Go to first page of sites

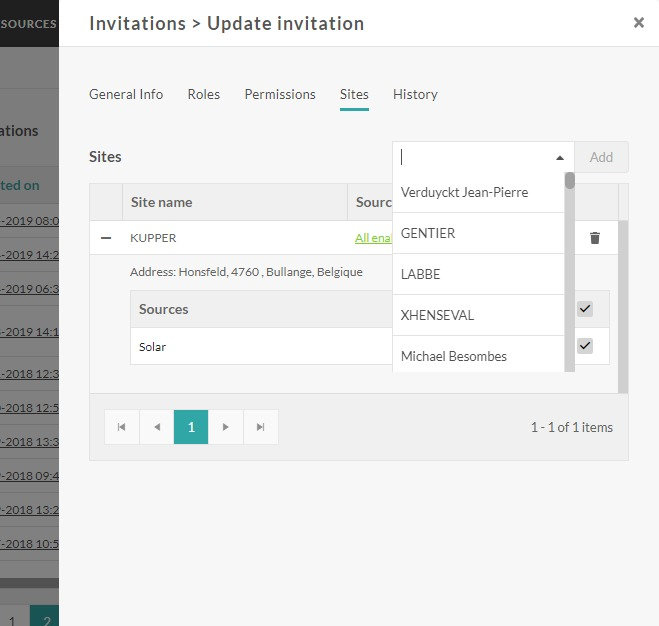coord(121,427)
